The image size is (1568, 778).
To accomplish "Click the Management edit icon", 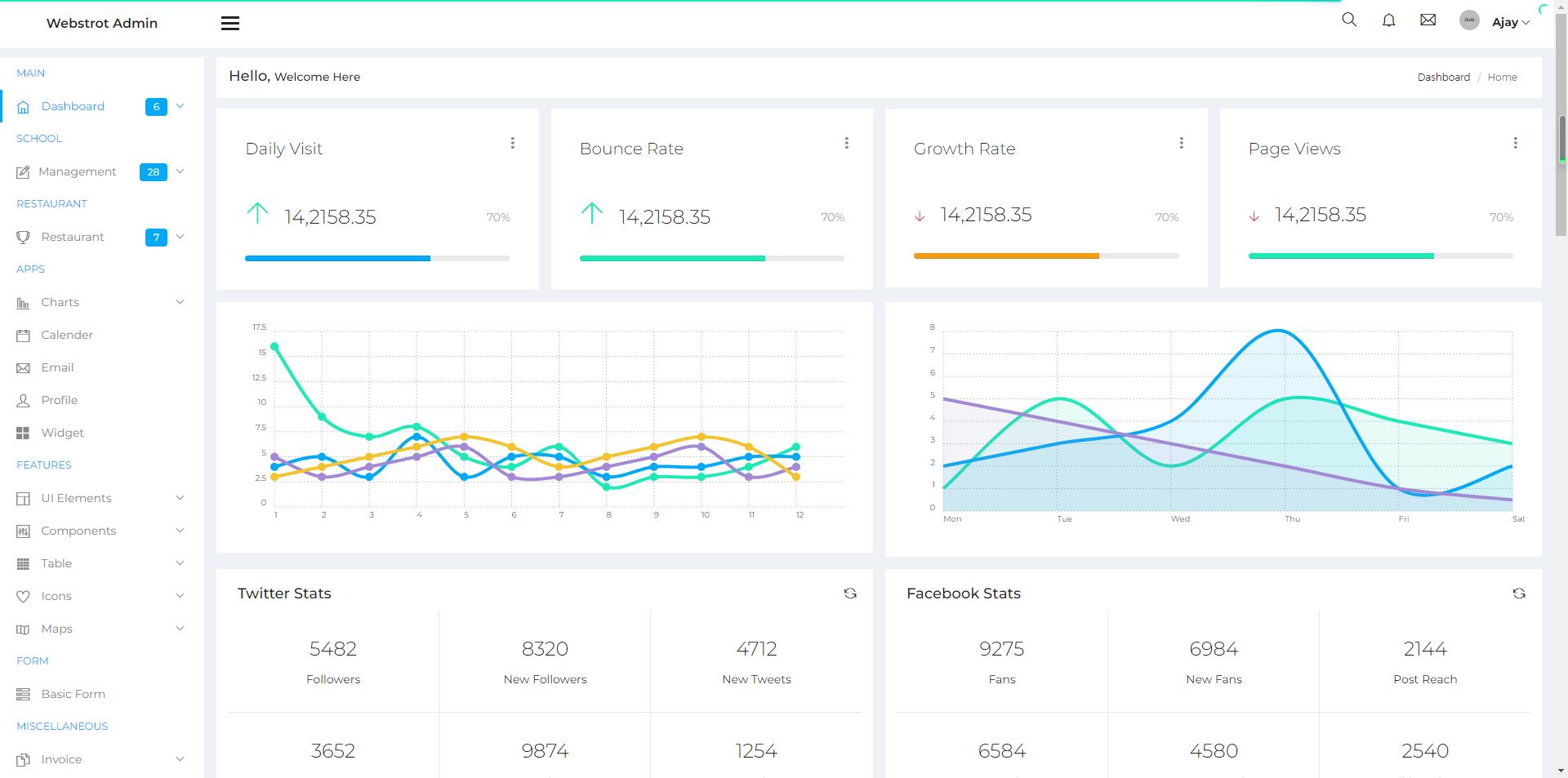I will coord(23,172).
